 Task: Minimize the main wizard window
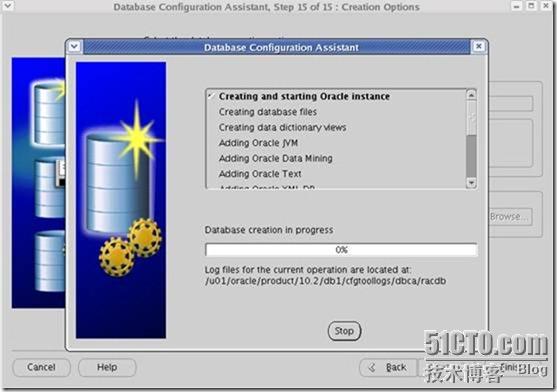tap(517, 6)
